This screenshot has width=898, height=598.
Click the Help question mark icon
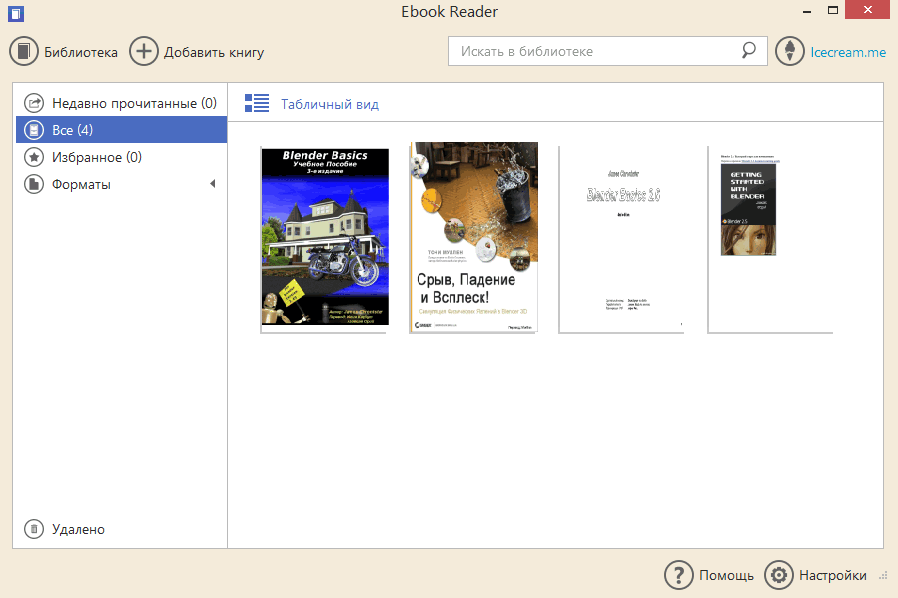click(679, 575)
